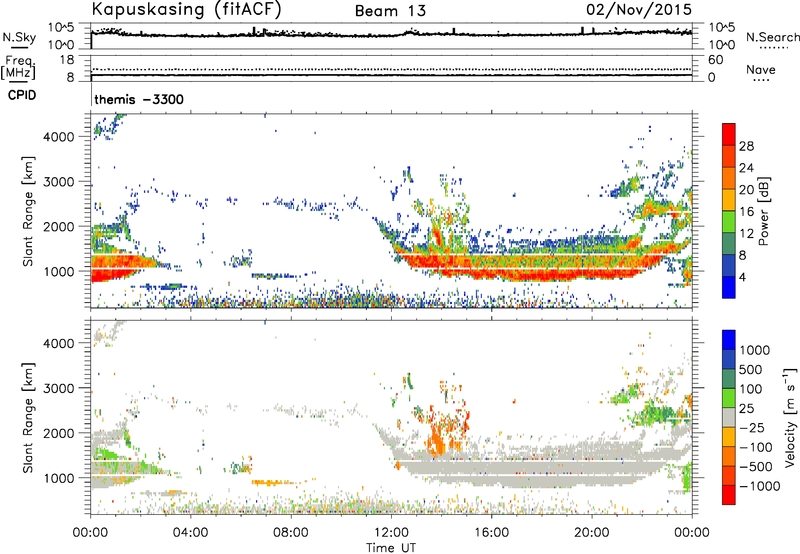Viewport: 800px width, 554px height.
Task: Click the red bottom swatch of velocity colorbar
Action: [x=729, y=495]
